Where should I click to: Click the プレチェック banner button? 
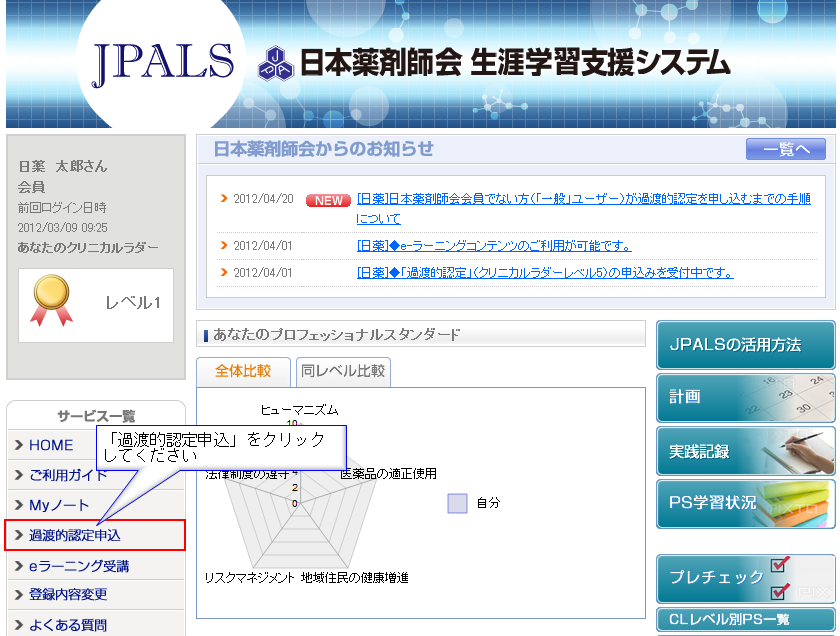746,579
